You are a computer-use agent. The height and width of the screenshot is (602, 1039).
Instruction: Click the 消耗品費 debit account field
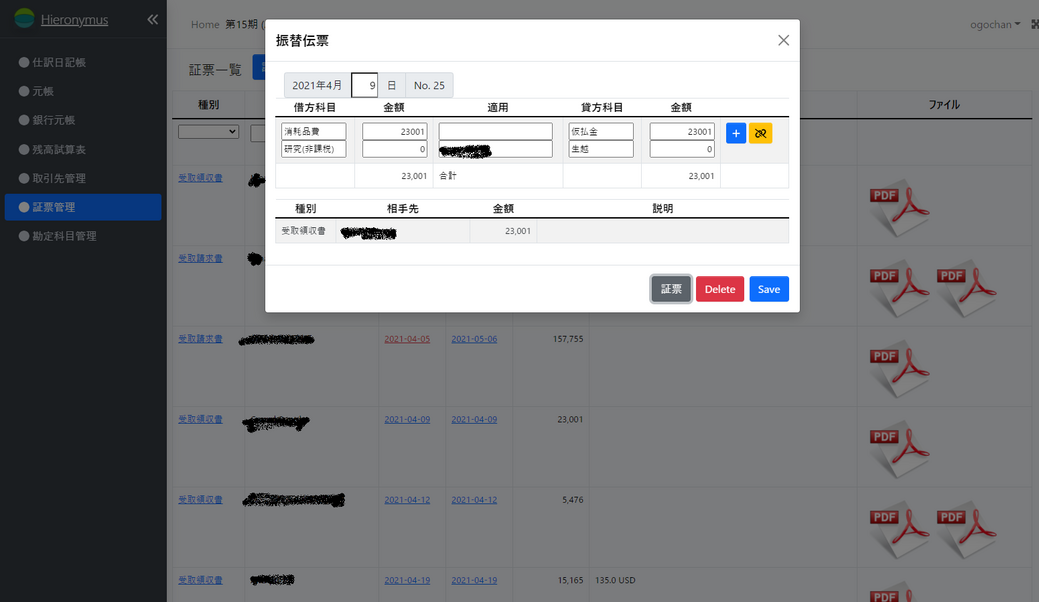(x=314, y=131)
